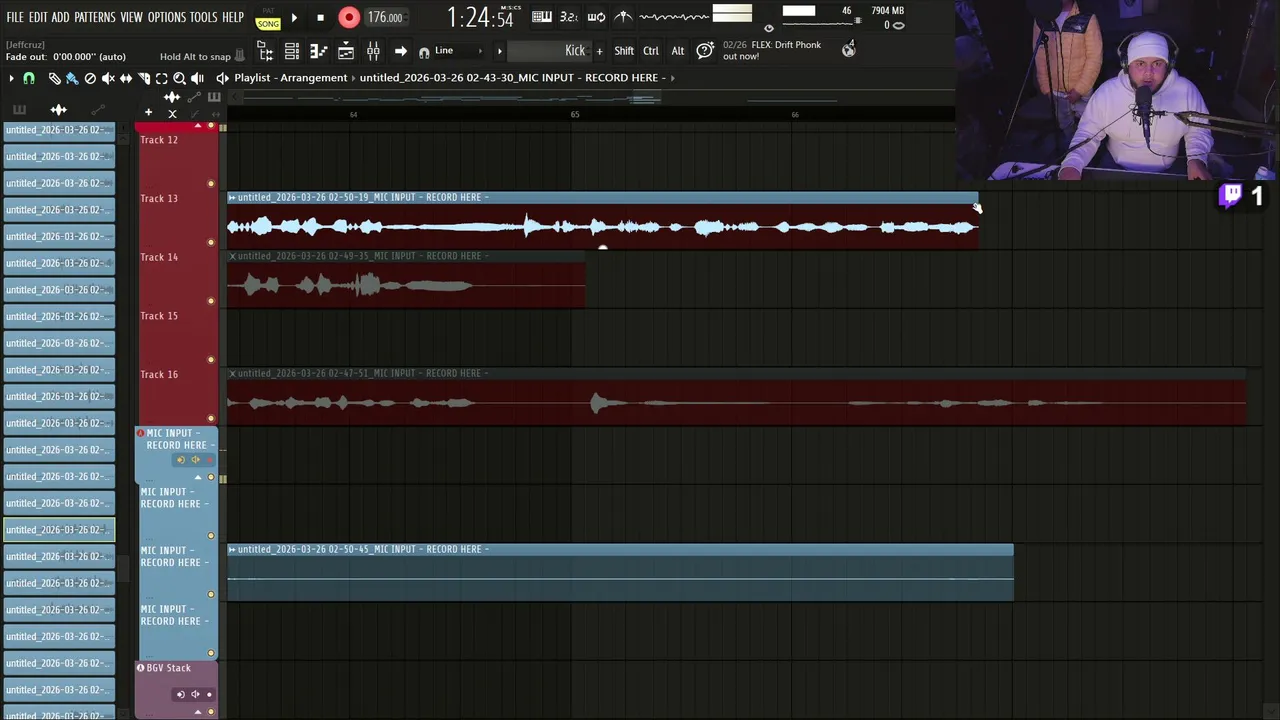1280x720 pixels.
Task: Open the help chat bubble icon
Action: point(705,51)
